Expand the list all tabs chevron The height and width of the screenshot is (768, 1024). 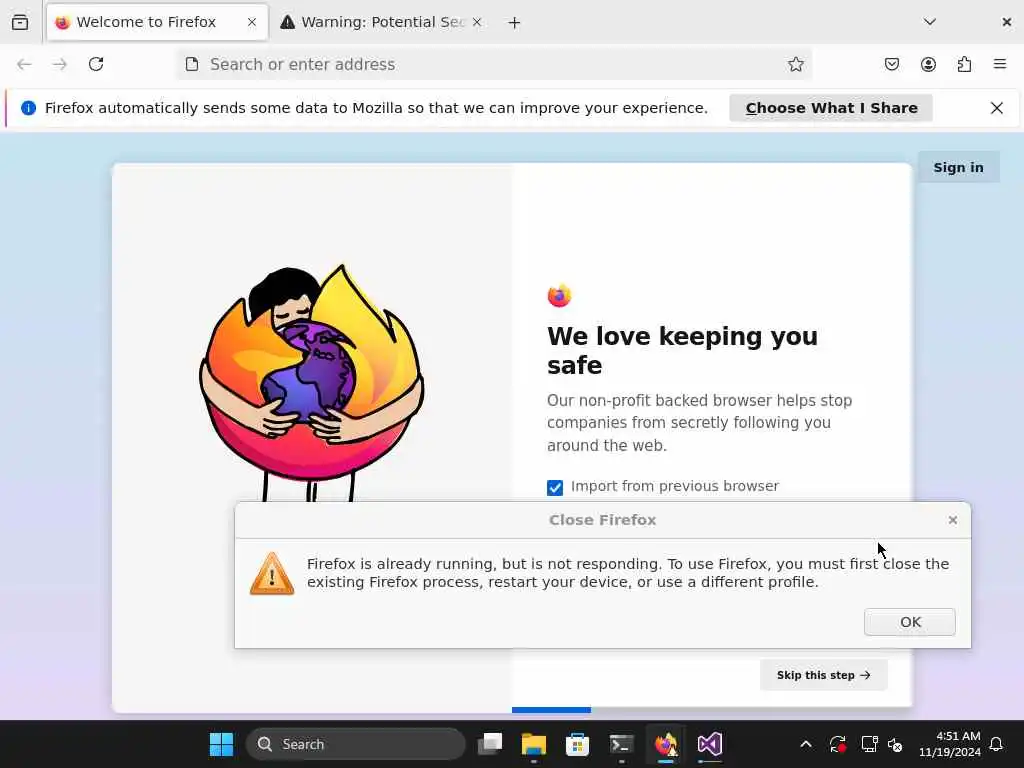tap(930, 22)
